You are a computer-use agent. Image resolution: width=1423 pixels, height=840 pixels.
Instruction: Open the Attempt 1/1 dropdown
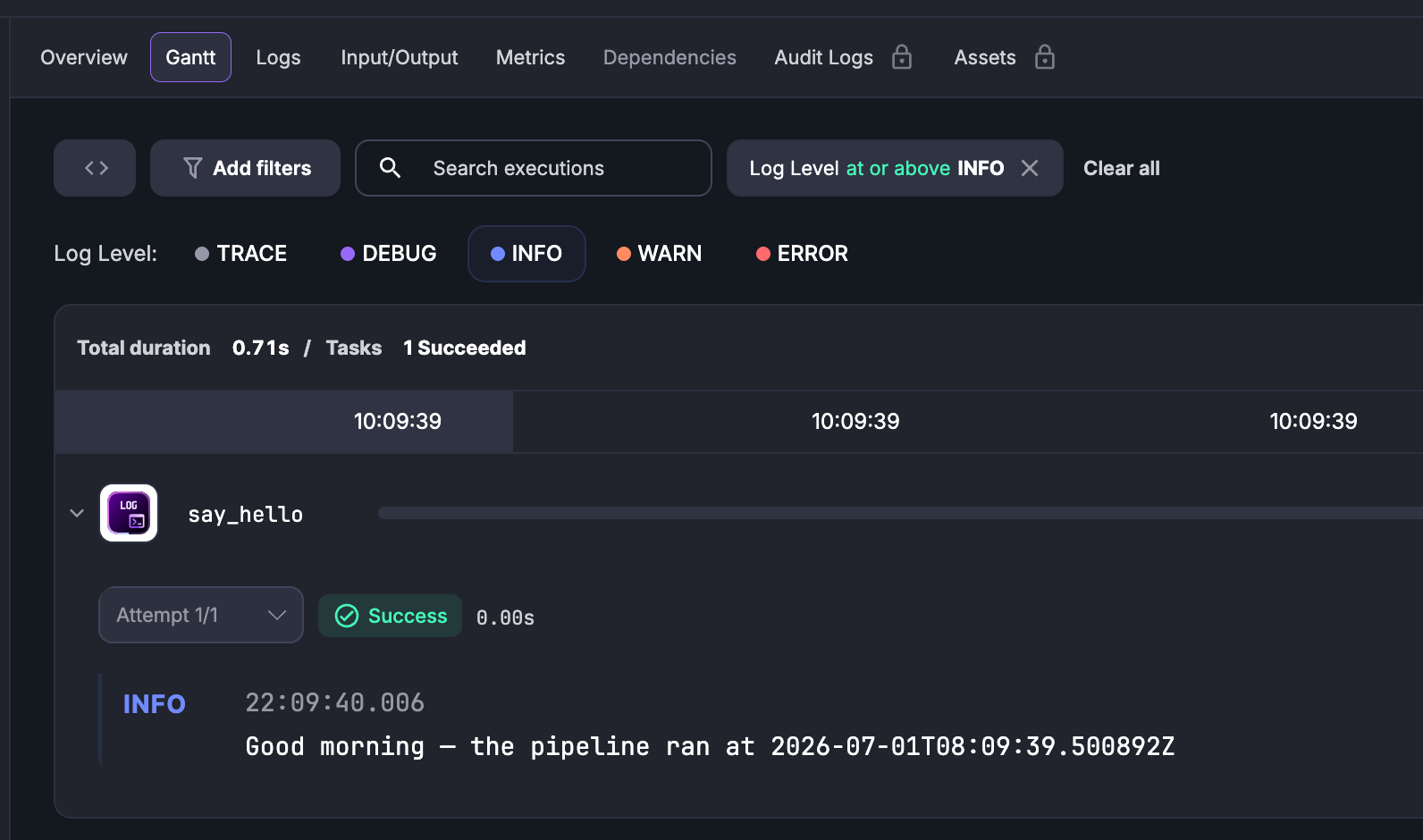coord(201,615)
